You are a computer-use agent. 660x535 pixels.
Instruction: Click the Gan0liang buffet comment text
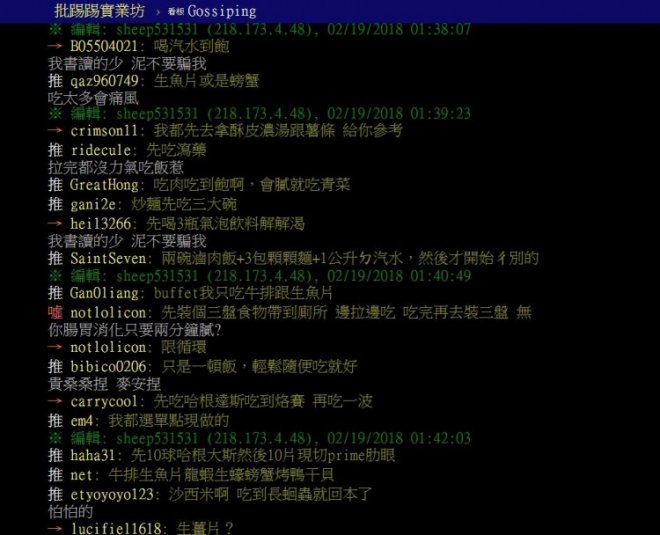pyautogui.click(x=243, y=293)
